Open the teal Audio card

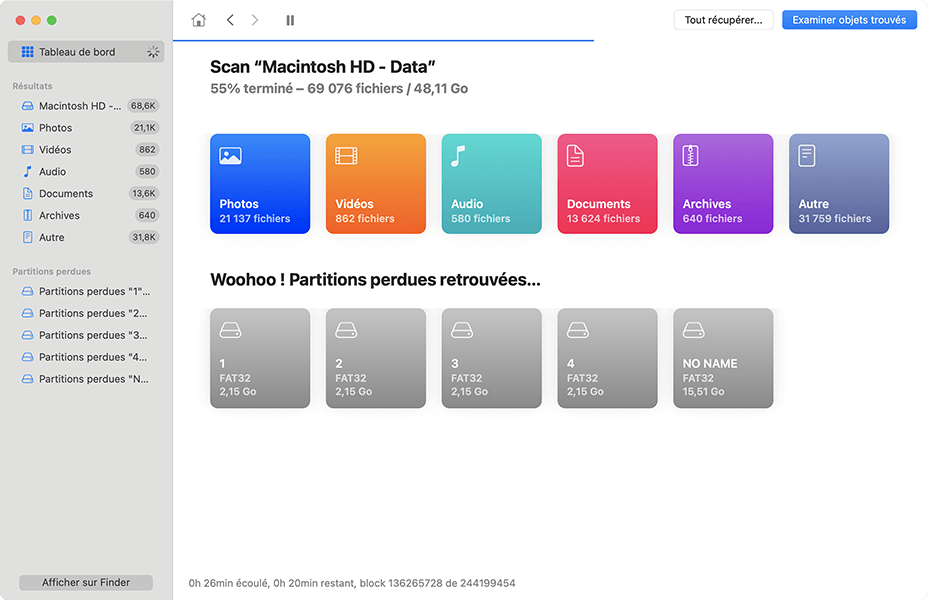click(x=492, y=184)
